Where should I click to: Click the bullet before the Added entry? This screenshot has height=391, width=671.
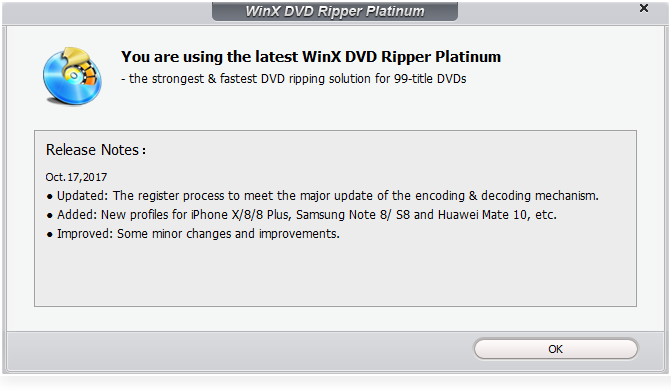pyautogui.click(x=50, y=216)
